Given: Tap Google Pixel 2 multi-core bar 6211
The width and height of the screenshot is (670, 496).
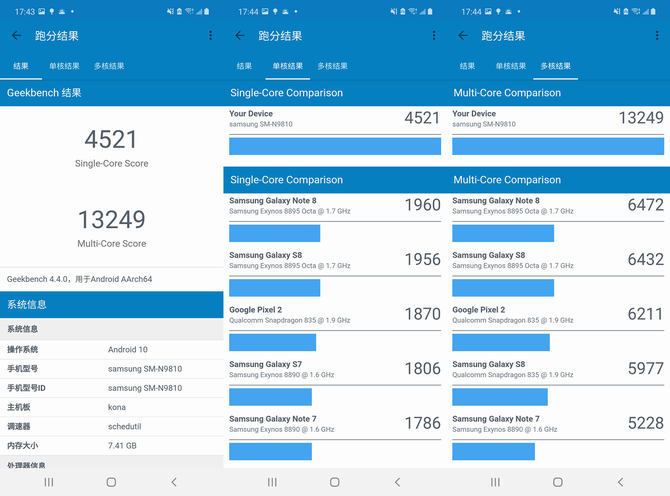Looking at the screenshot, I should click(501, 343).
